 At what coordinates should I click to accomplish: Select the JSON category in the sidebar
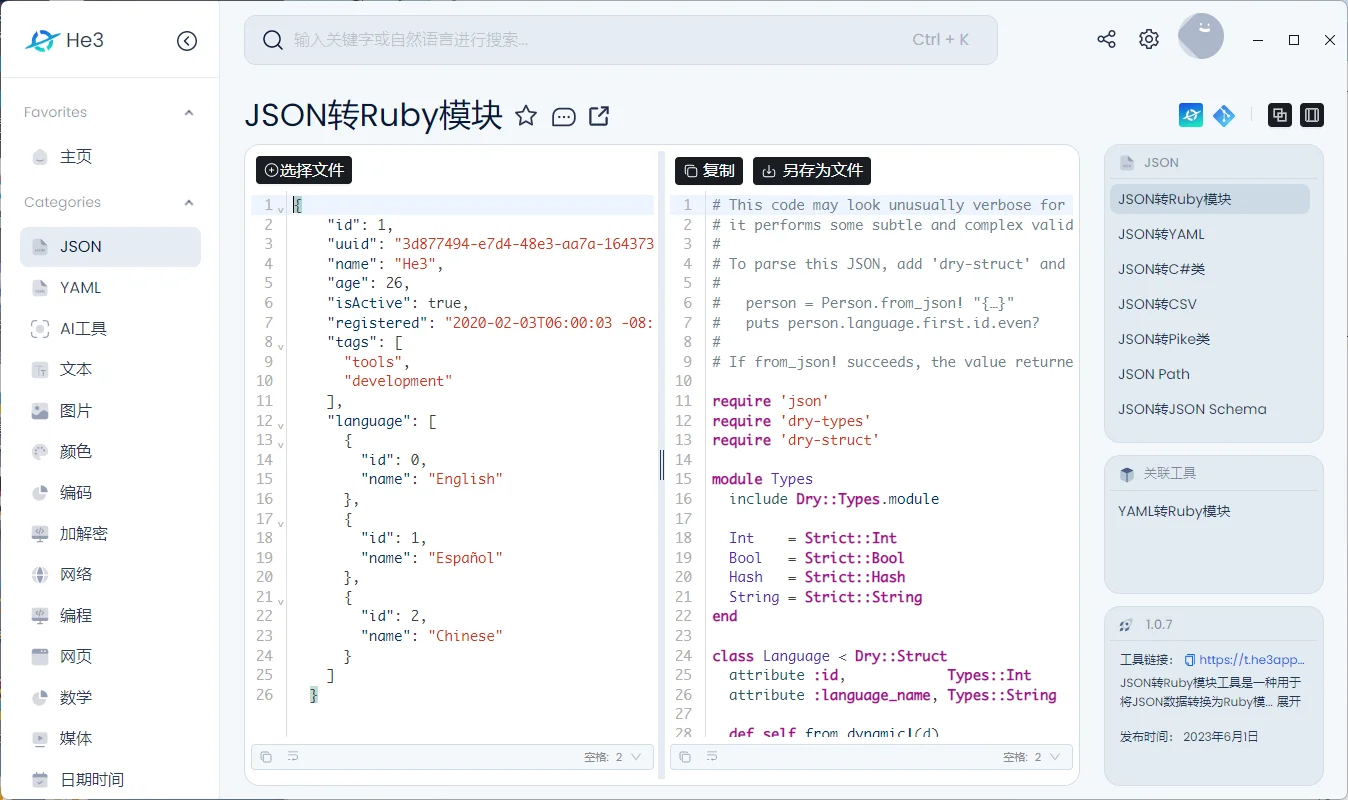click(109, 246)
